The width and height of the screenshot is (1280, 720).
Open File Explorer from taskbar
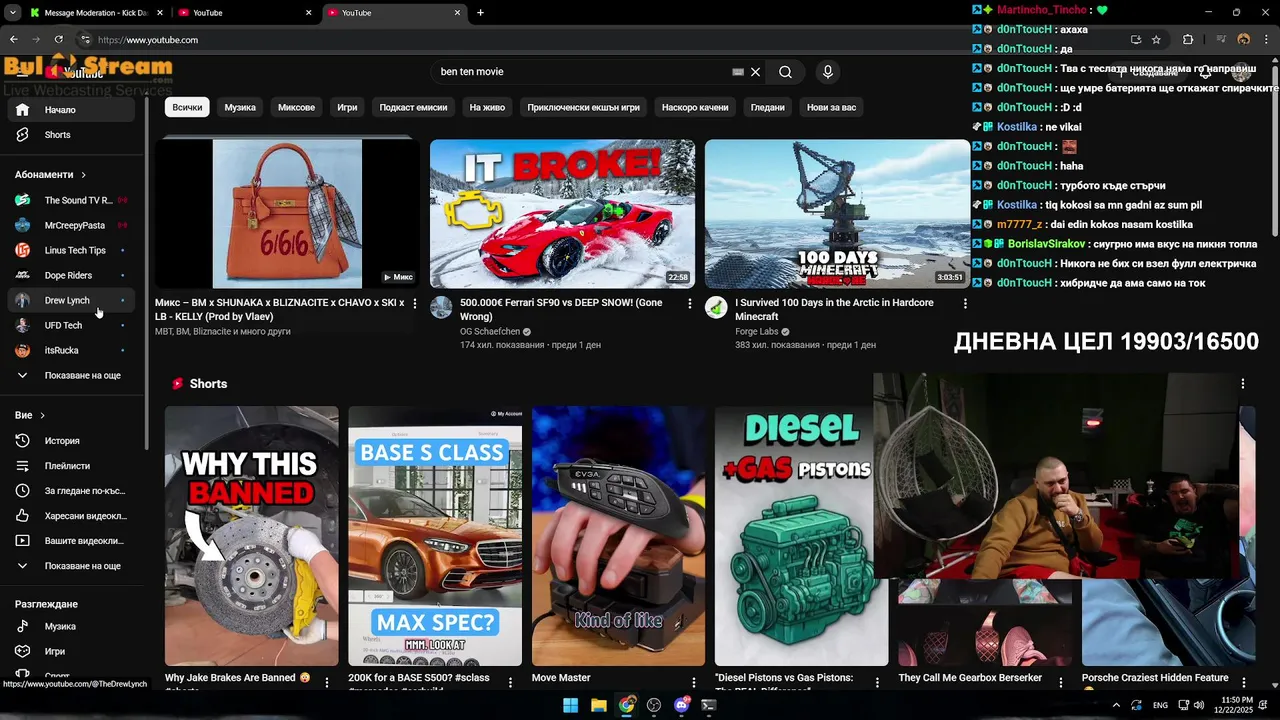598,705
